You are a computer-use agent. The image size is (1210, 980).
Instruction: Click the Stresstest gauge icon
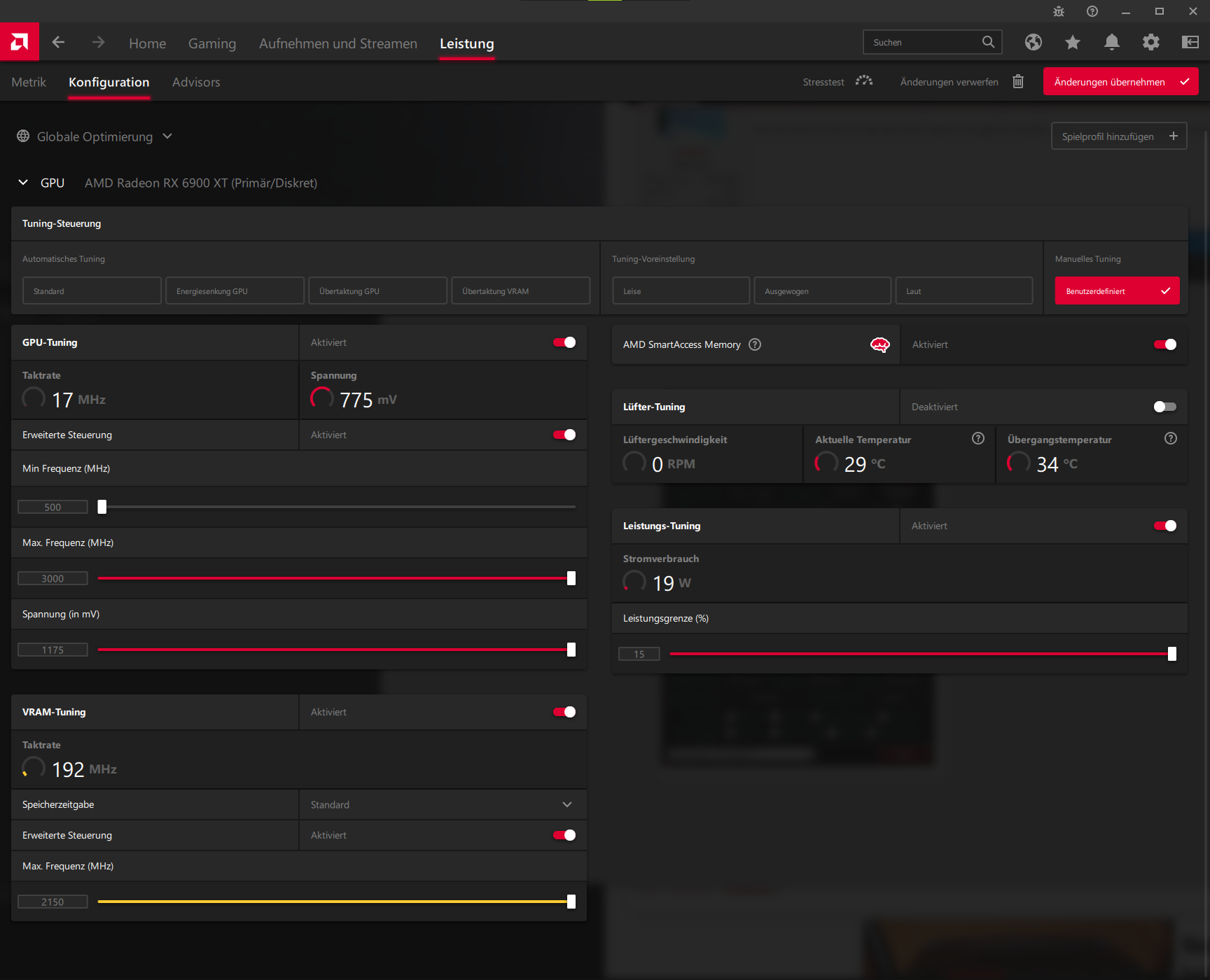tap(864, 81)
